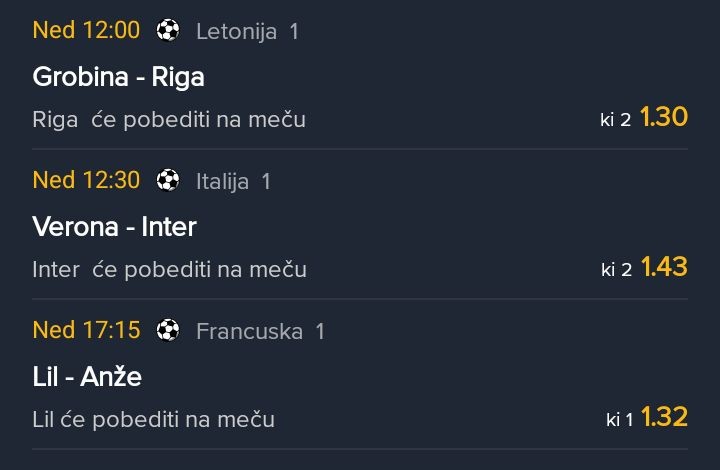Open the Grobina - Riga match
Viewport: 720px width, 470px height.
[118, 77]
